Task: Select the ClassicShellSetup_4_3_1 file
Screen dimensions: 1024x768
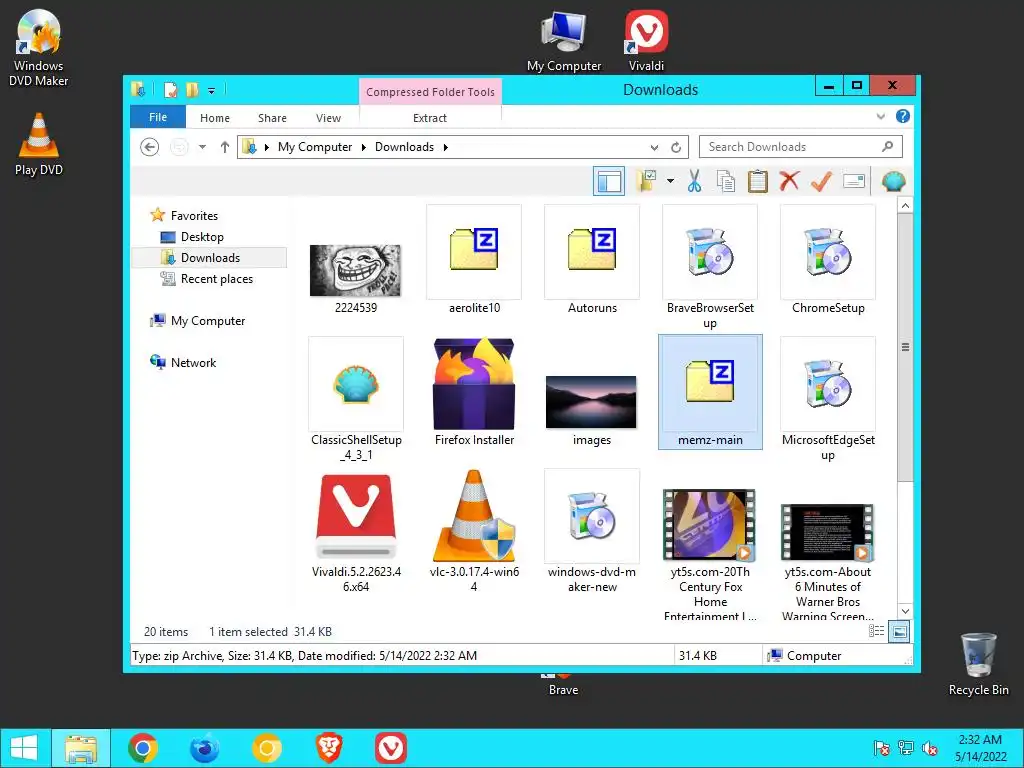Action: pyautogui.click(x=356, y=400)
